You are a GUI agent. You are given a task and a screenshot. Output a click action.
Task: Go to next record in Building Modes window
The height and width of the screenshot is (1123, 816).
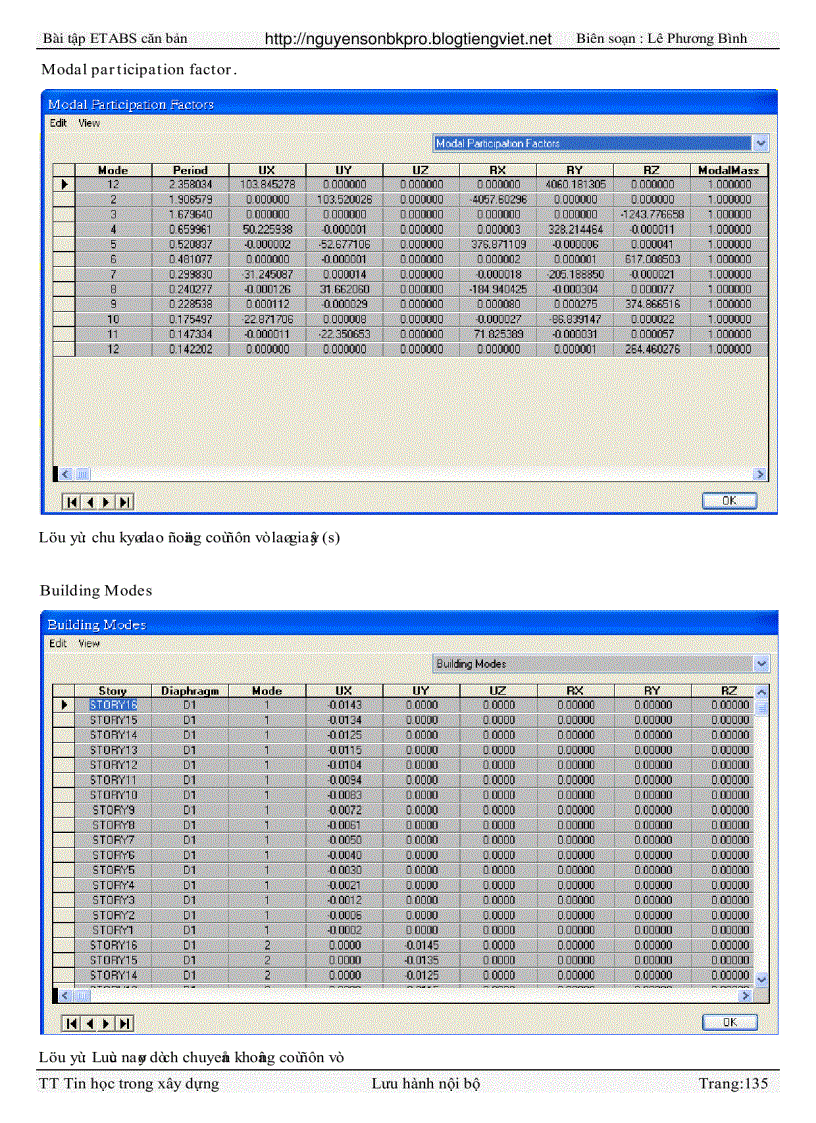click(x=107, y=1022)
